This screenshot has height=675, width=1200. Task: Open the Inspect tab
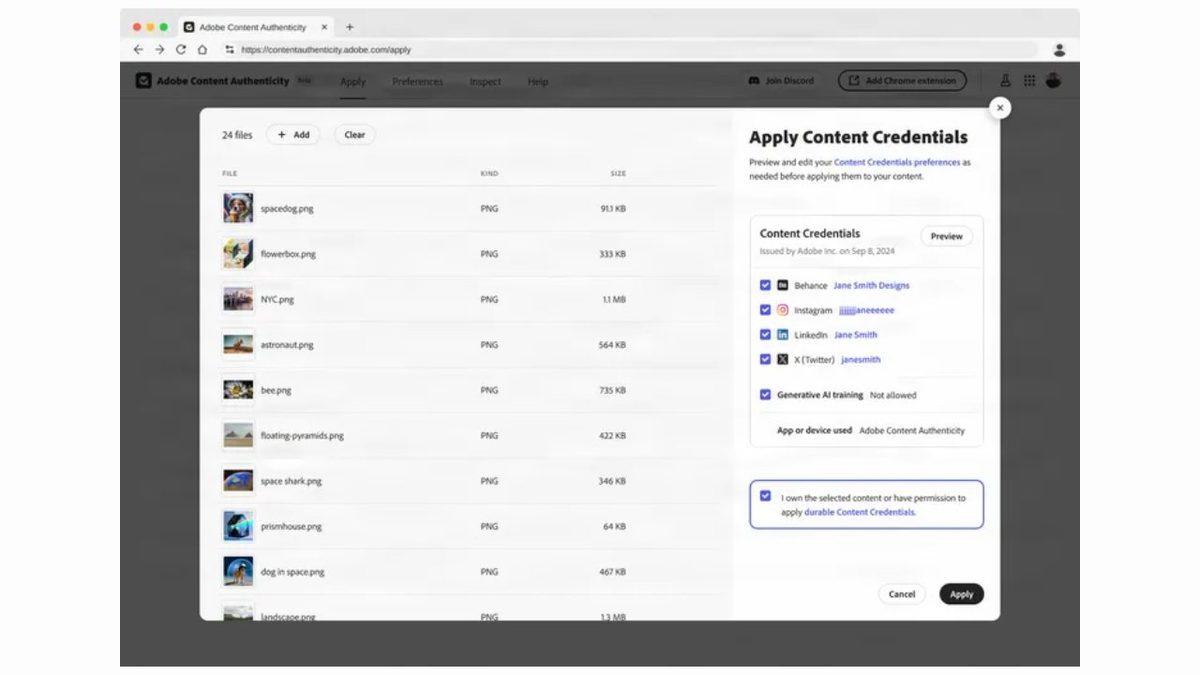485,82
